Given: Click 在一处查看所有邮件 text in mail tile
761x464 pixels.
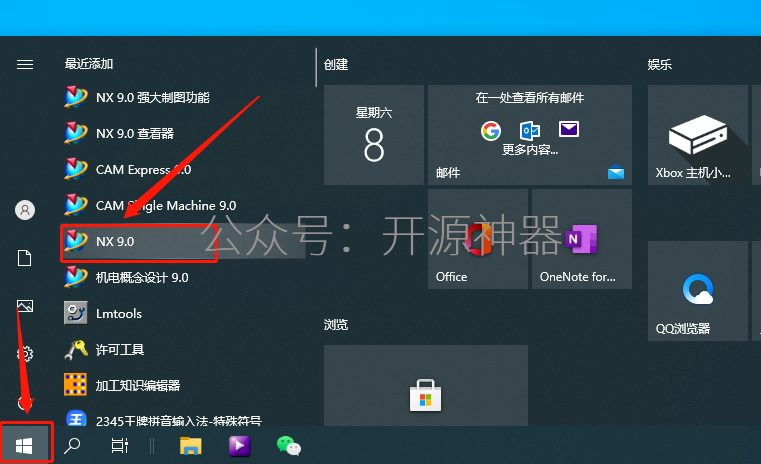Looking at the screenshot, I should 530,98.
